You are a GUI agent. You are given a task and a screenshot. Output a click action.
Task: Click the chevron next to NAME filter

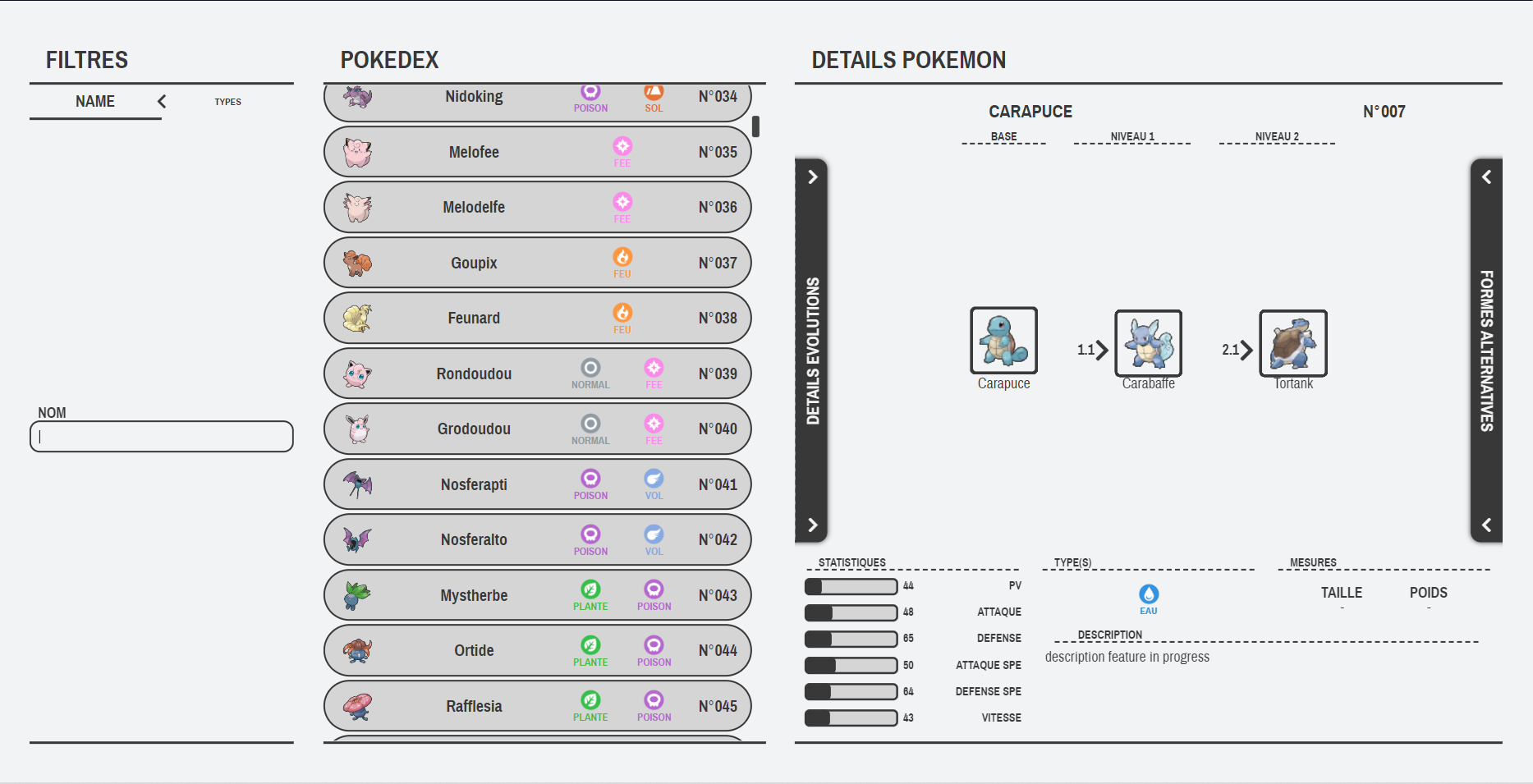162,102
